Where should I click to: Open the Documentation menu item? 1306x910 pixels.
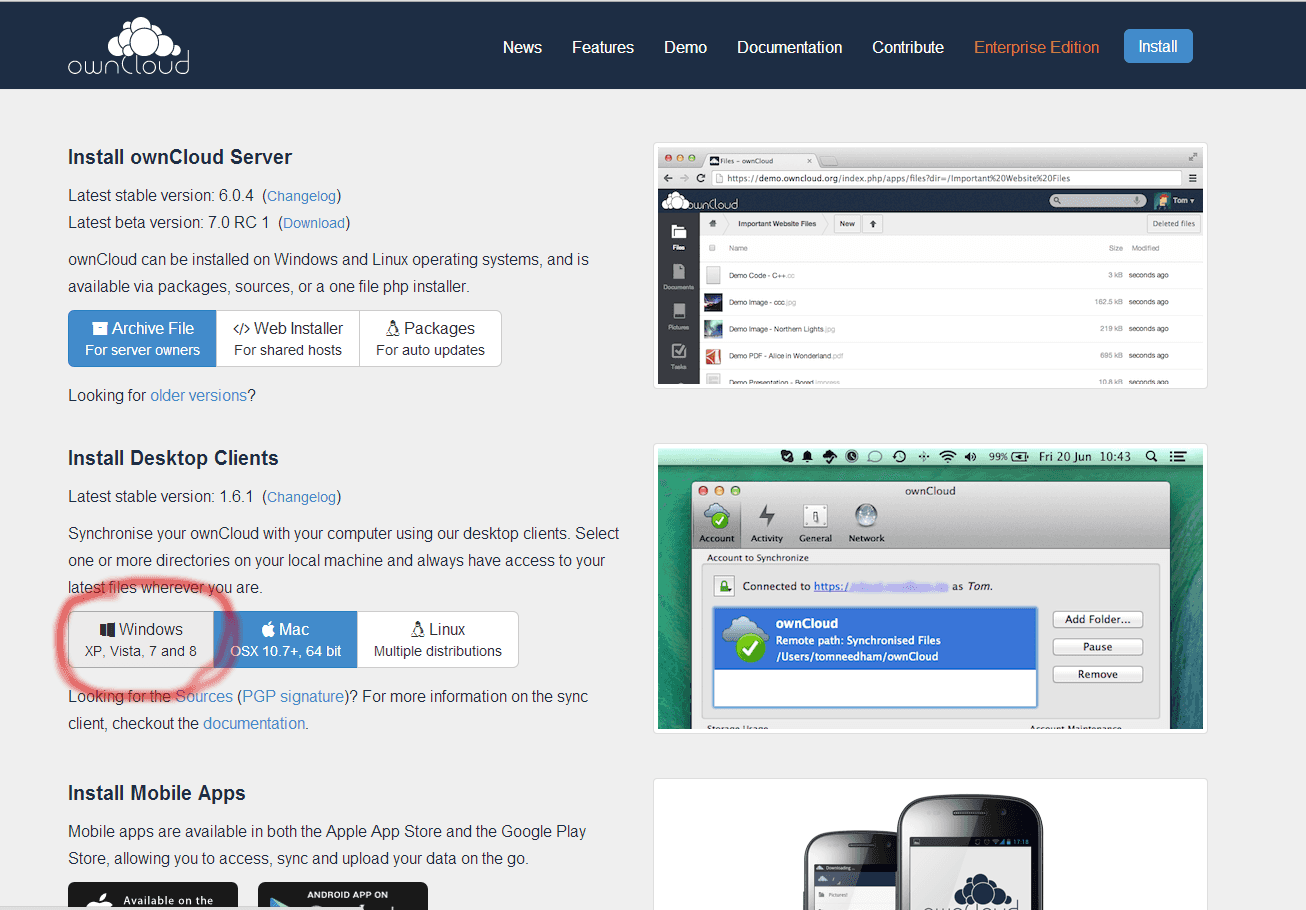[x=790, y=47]
